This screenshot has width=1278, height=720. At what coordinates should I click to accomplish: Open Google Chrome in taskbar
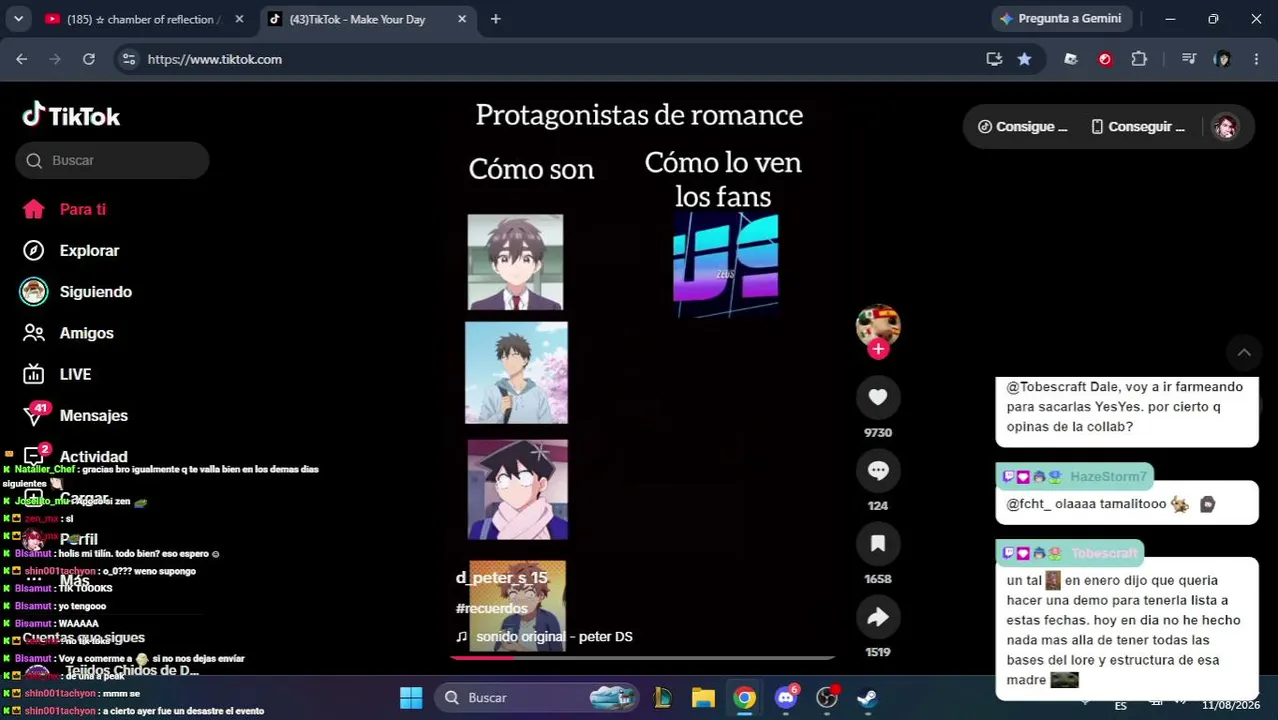pyautogui.click(x=745, y=697)
